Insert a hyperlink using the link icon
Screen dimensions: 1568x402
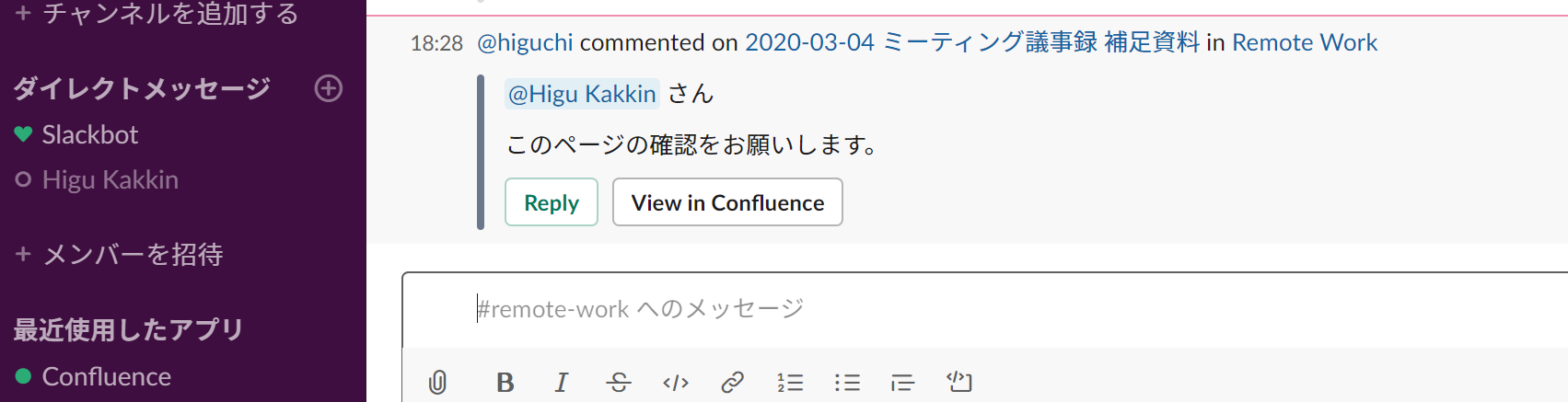tap(733, 382)
